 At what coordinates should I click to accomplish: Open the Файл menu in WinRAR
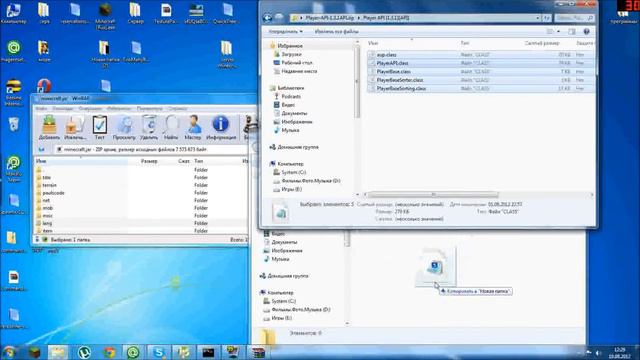(x=41, y=109)
